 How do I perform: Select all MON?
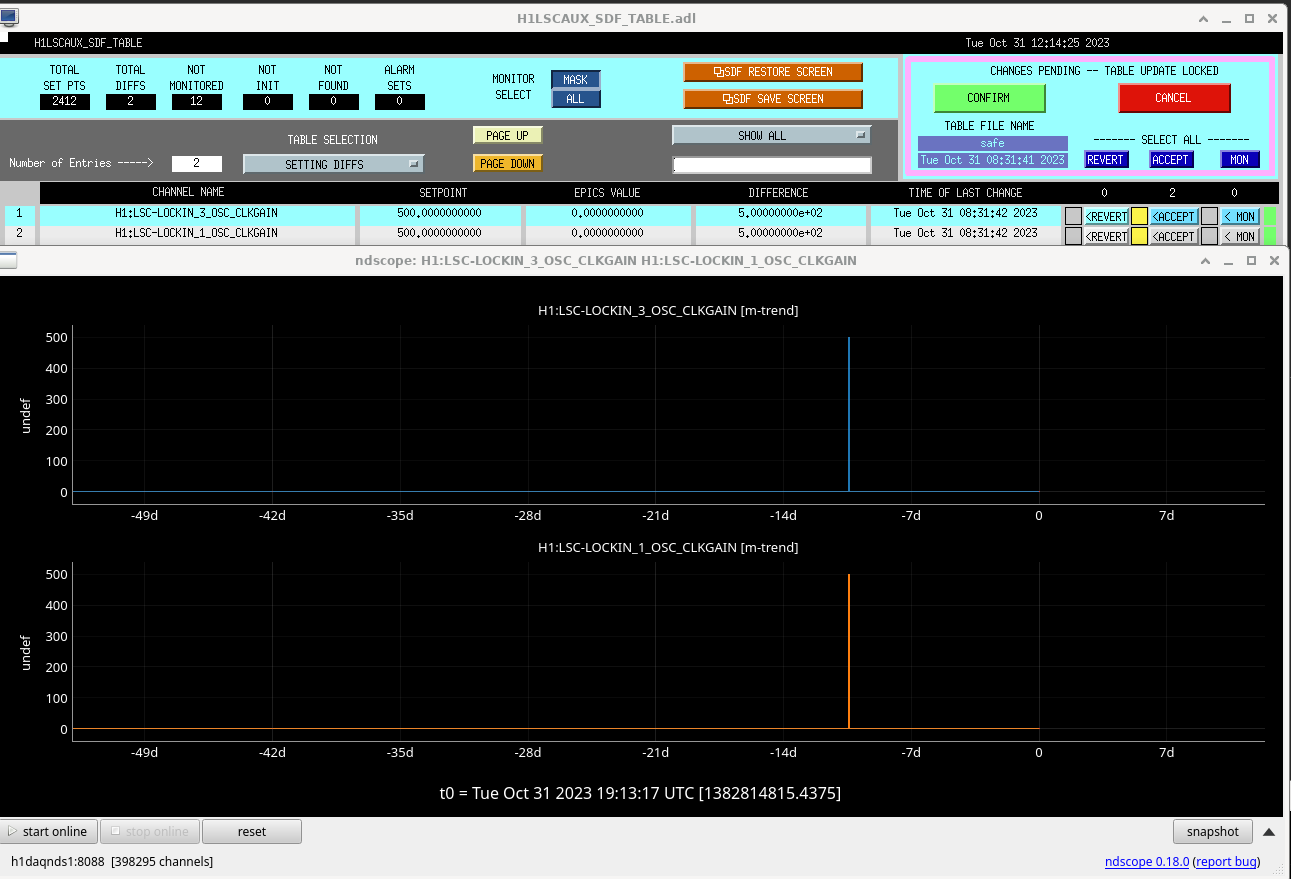click(1240, 160)
